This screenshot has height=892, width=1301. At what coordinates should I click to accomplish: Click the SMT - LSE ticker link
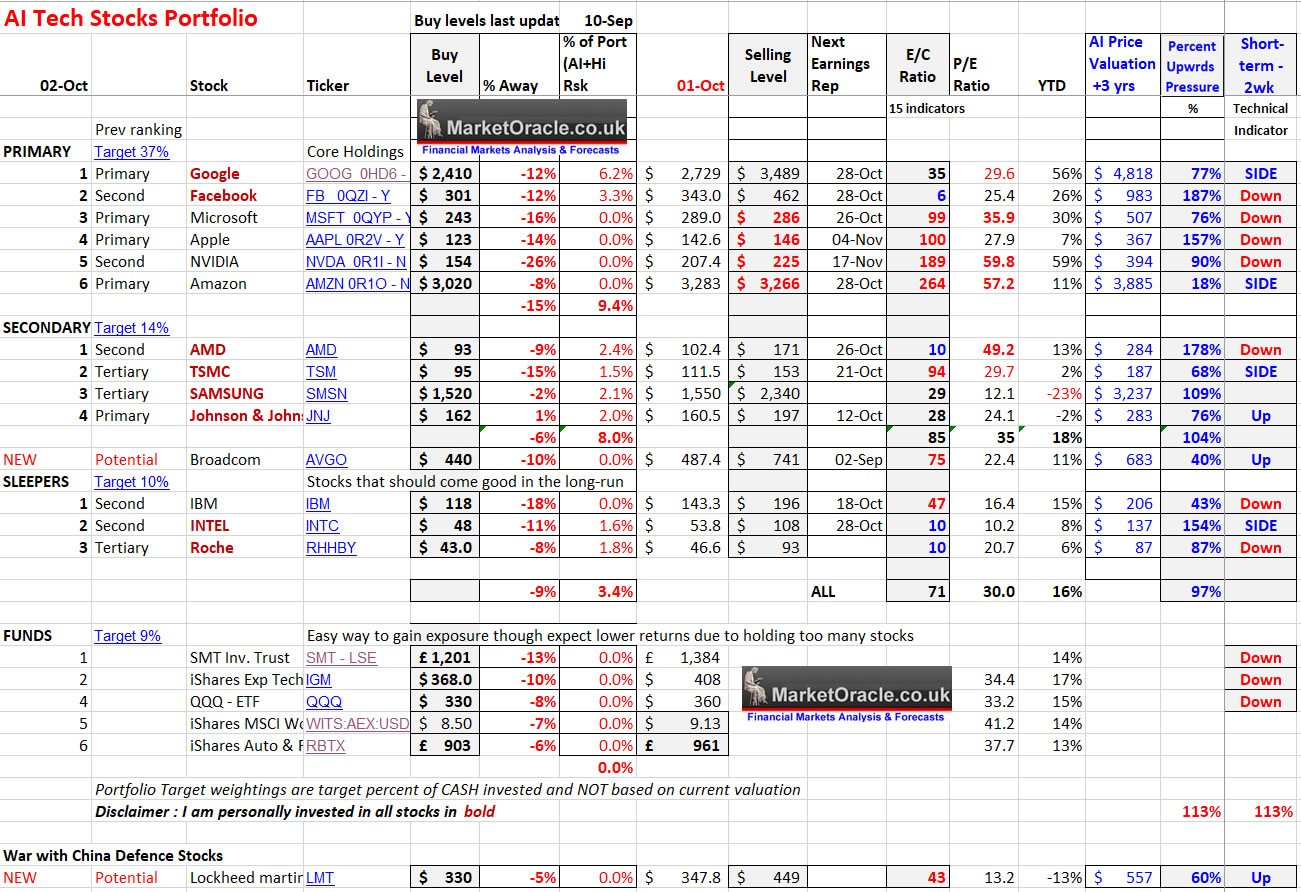[341, 658]
